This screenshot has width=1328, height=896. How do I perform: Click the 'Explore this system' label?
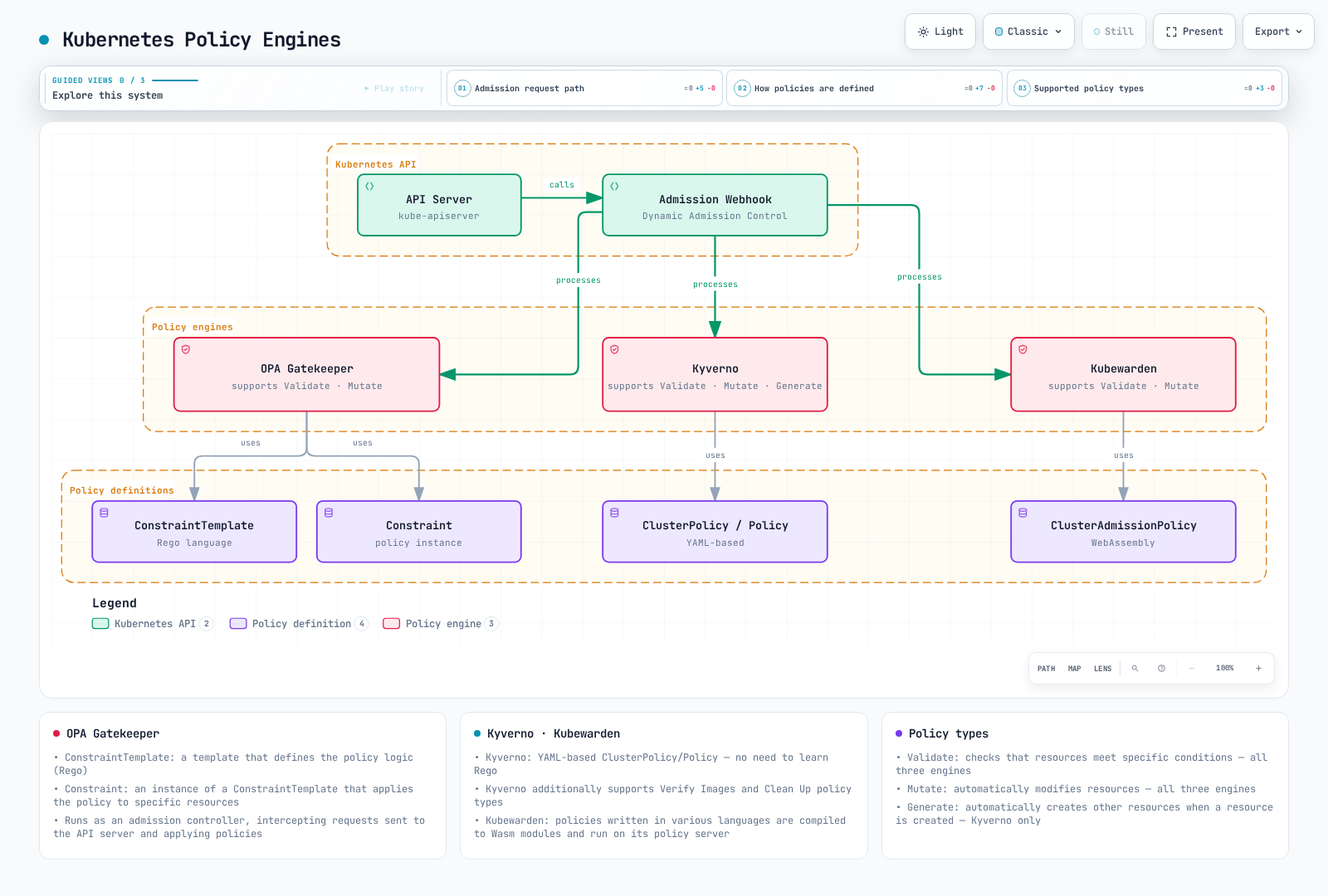coord(108,95)
